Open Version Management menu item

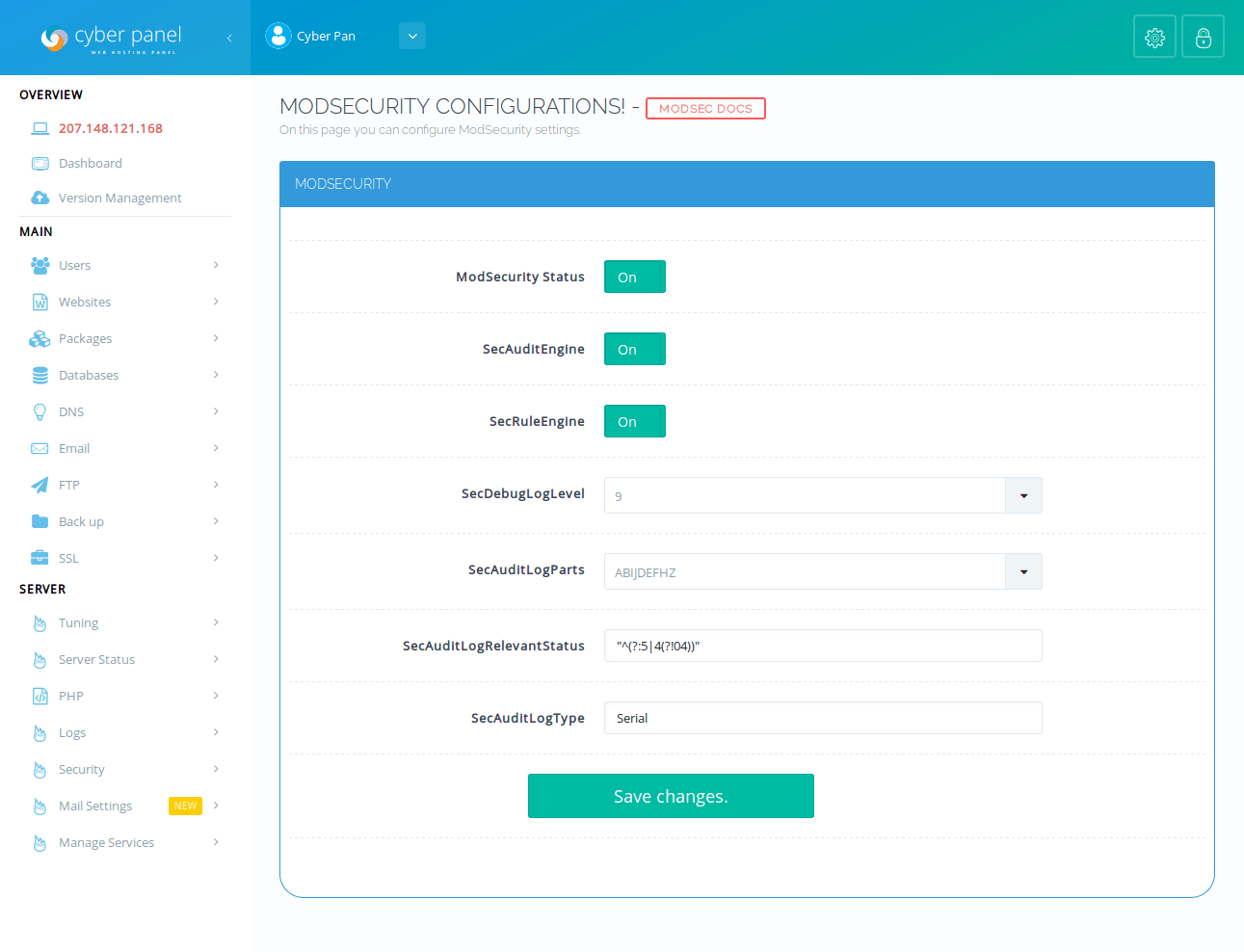125,198
